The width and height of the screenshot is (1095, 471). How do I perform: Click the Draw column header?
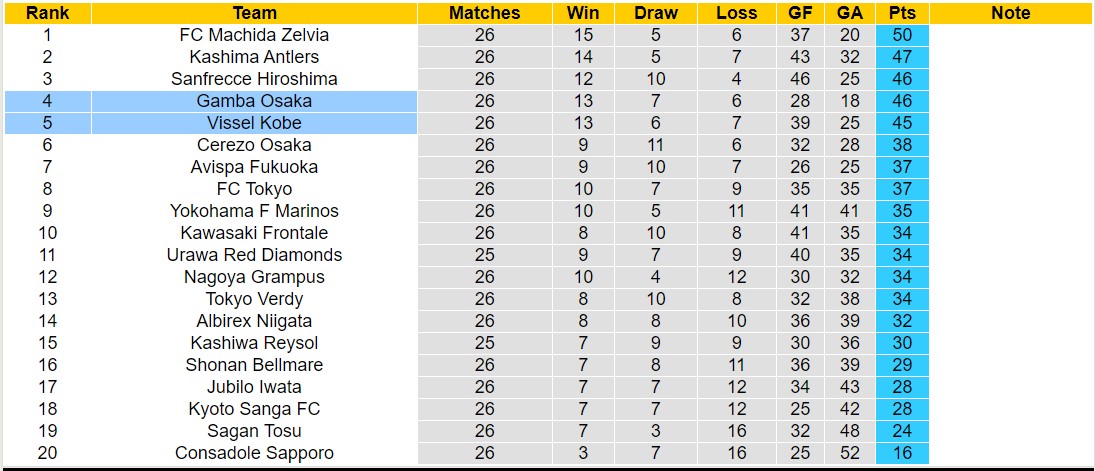pyautogui.click(x=656, y=13)
